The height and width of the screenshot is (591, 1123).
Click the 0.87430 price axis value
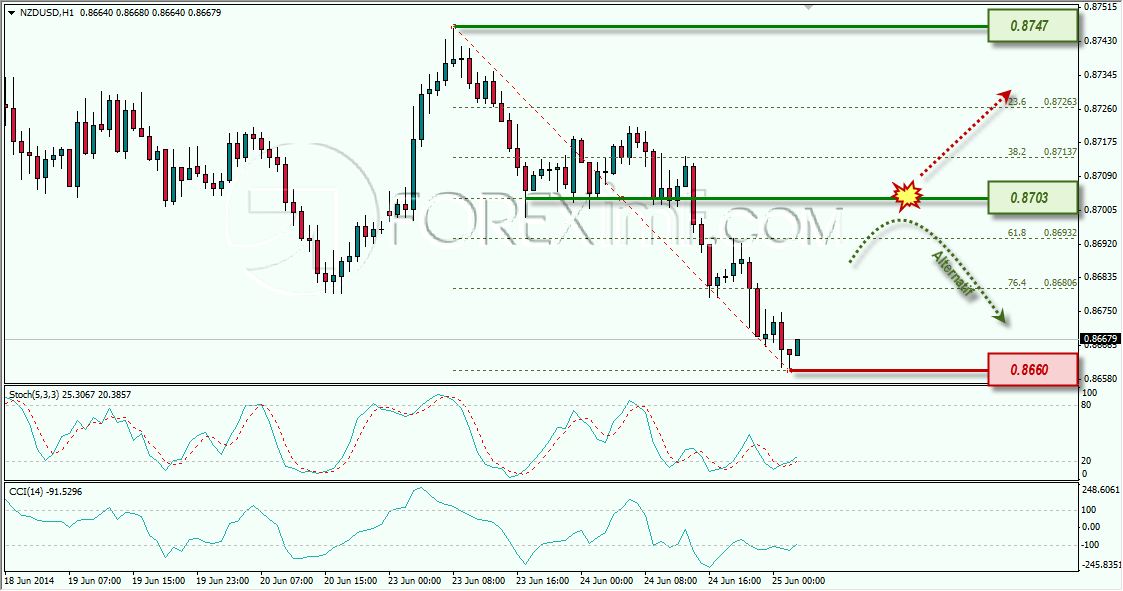pyautogui.click(x=1102, y=41)
